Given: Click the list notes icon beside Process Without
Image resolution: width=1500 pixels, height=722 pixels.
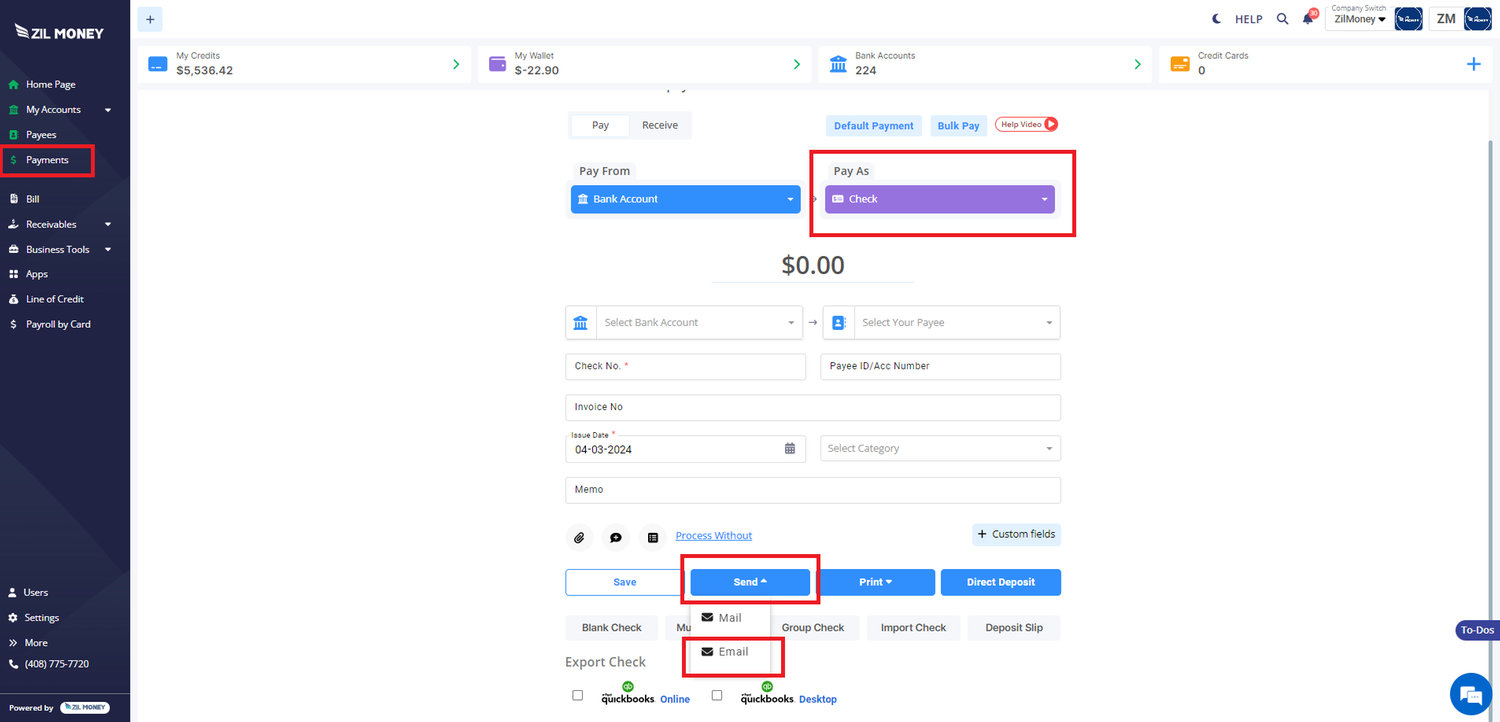Looking at the screenshot, I should pyautogui.click(x=653, y=537).
